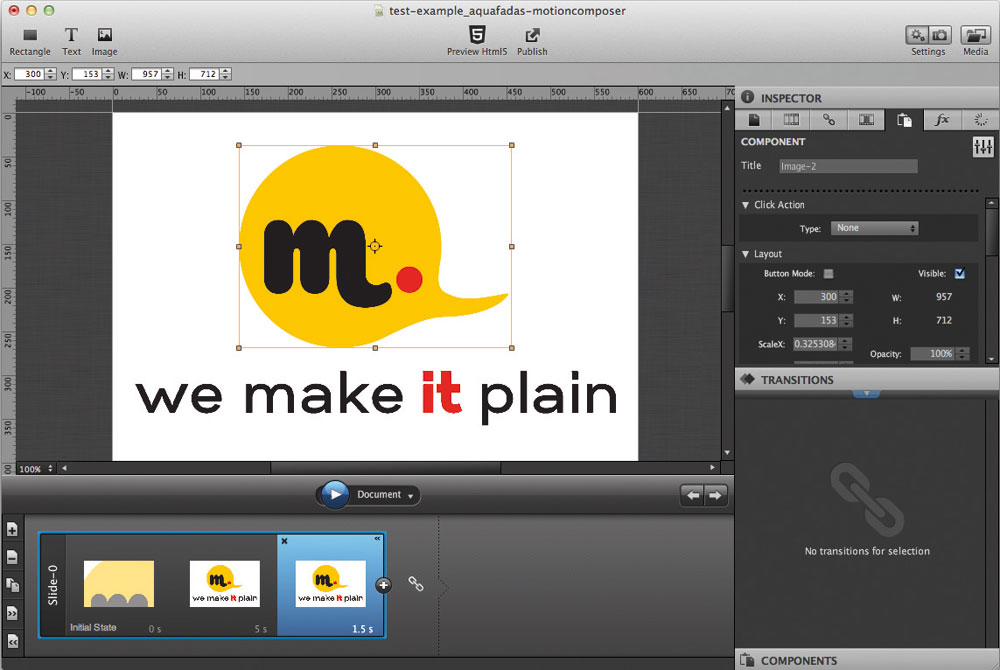
Task: Adjust ScaleX stepper arrows
Action: click(x=845, y=344)
